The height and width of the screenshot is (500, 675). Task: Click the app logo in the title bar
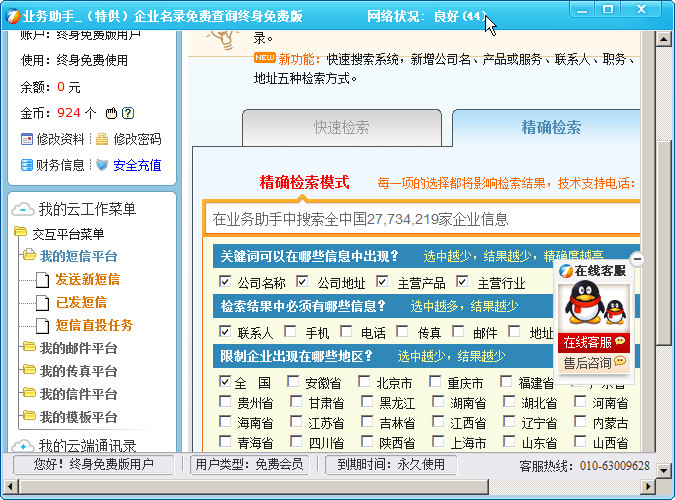tap(13, 16)
